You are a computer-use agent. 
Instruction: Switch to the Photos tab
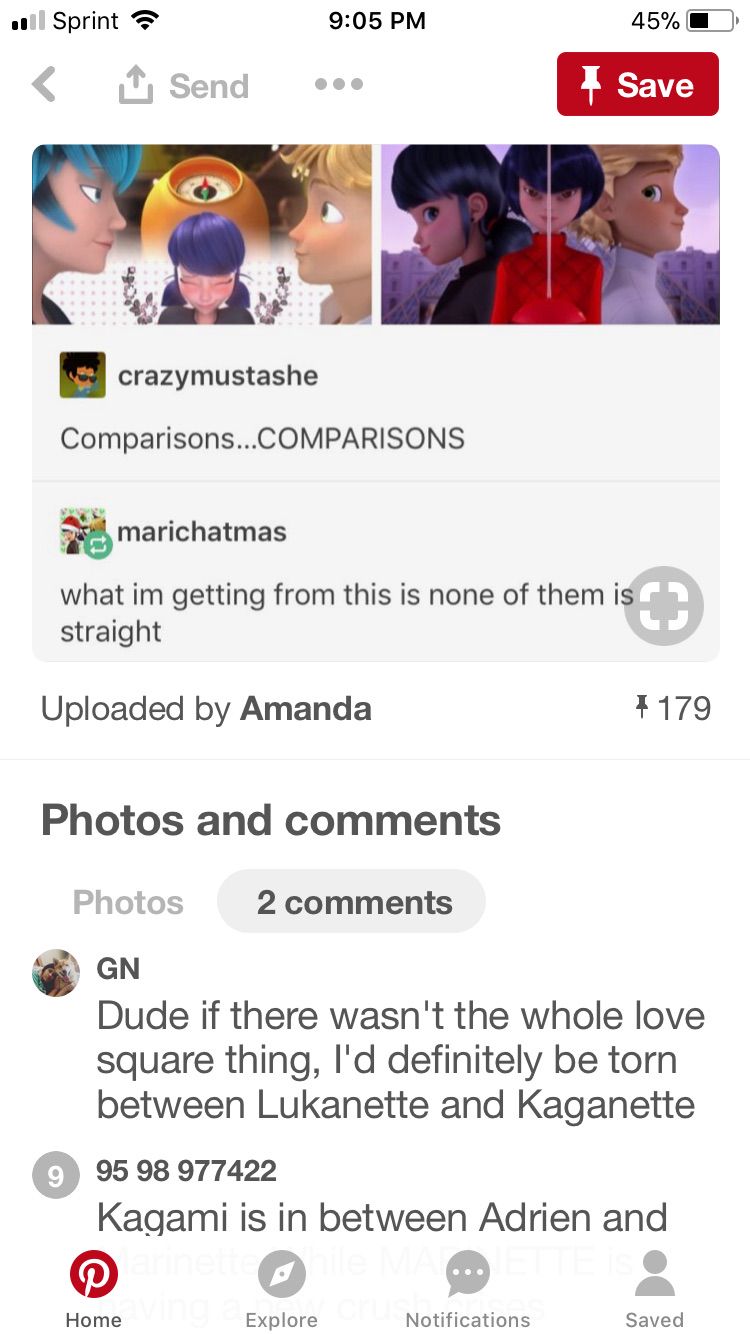pos(128,902)
